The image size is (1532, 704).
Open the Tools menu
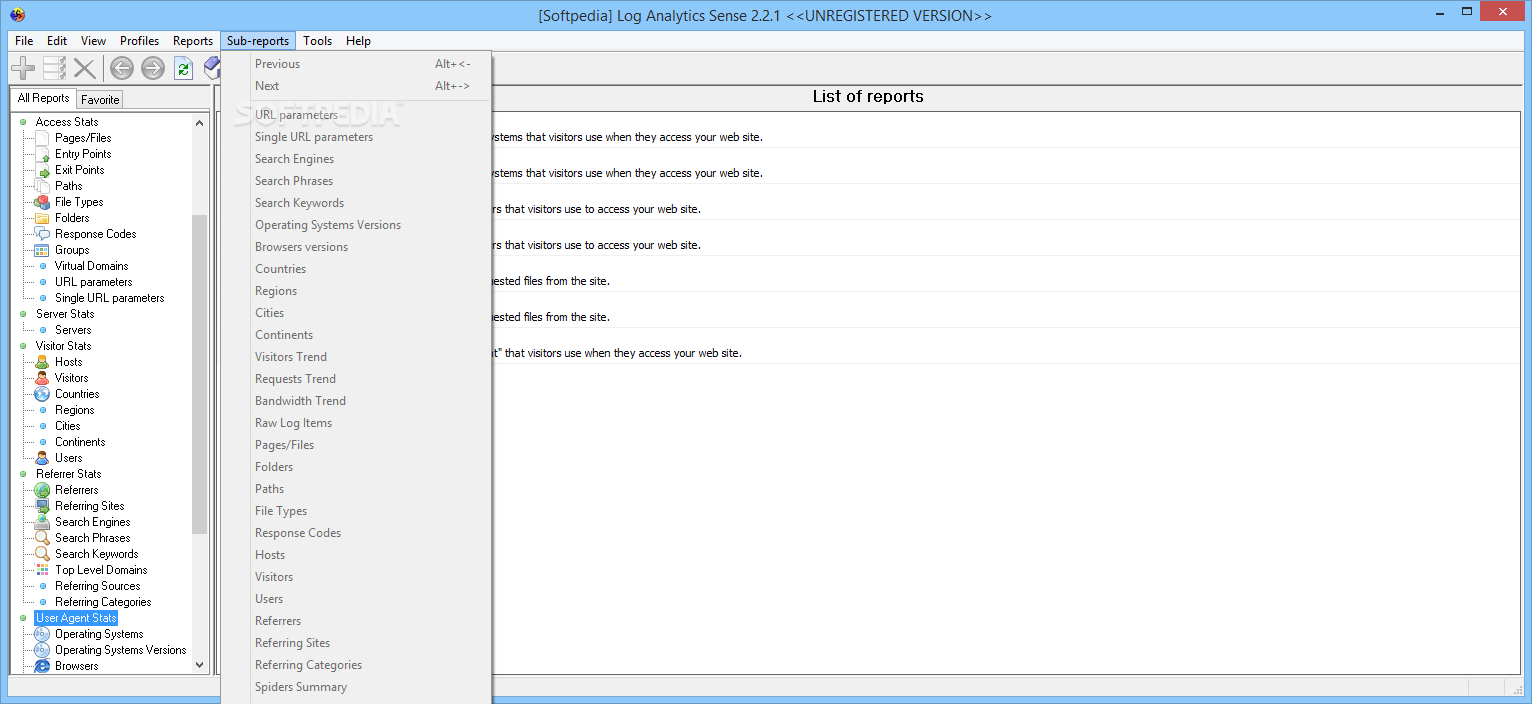(317, 41)
